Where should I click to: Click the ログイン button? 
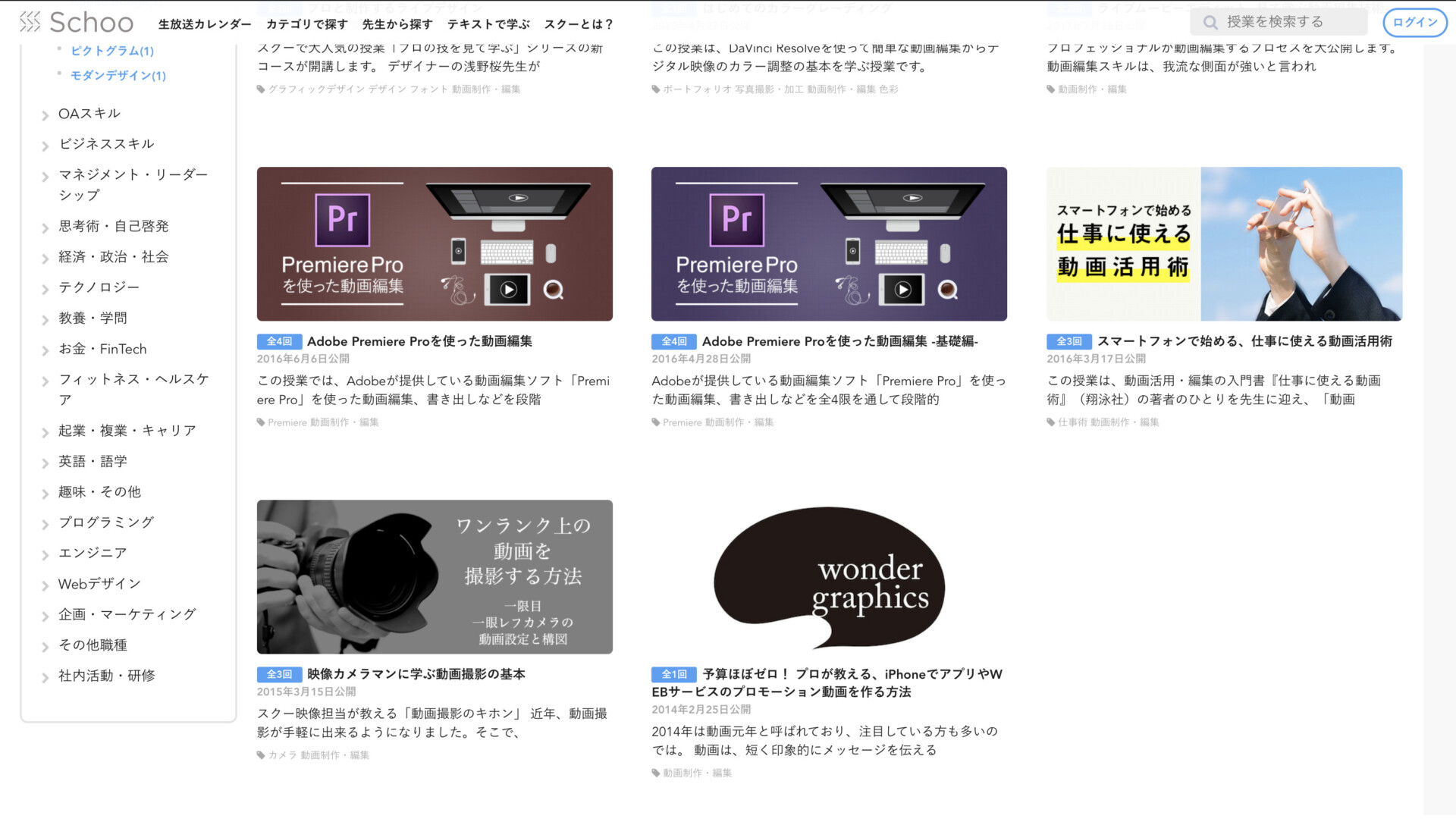pos(1415,23)
